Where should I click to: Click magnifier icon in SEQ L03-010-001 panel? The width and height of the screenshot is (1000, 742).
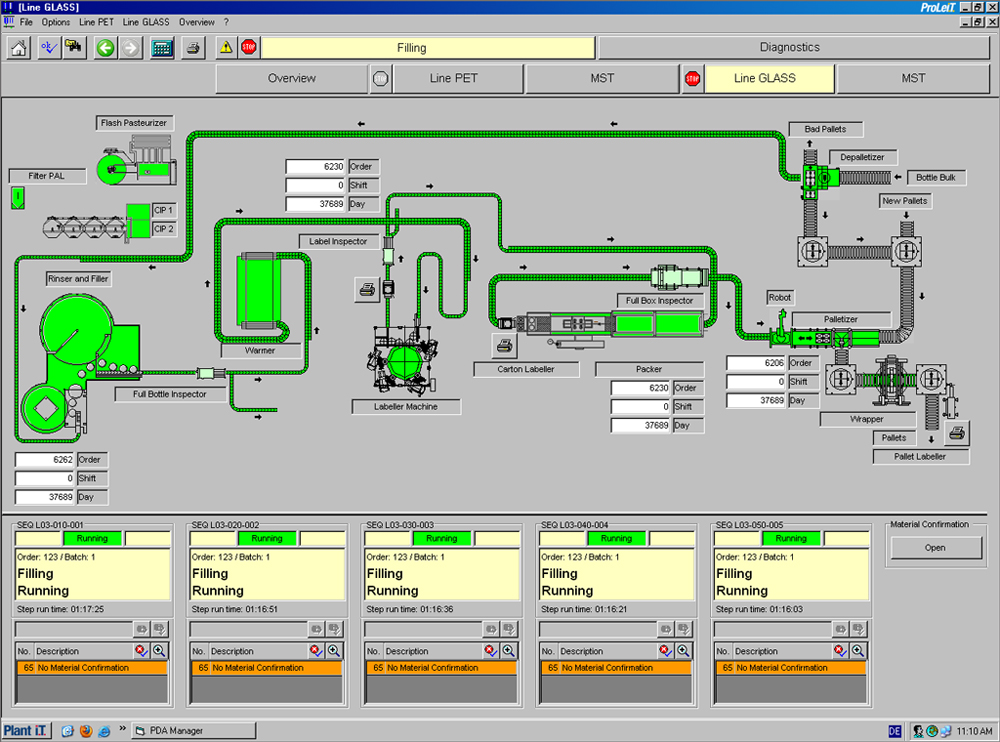[159, 651]
